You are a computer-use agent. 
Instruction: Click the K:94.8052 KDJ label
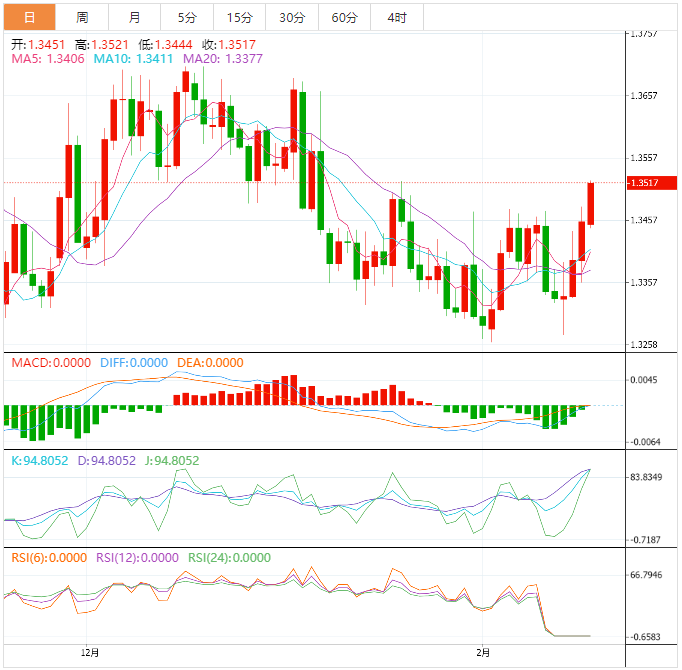pyautogui.click(x=40, y=460)
